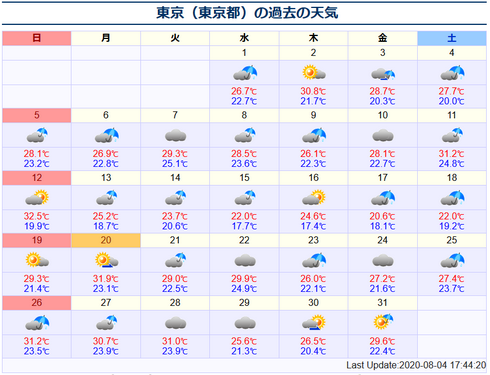The image size is (490, 375).
Task: Open the sunny weather icon for day 19
Action: click(37, 260)
